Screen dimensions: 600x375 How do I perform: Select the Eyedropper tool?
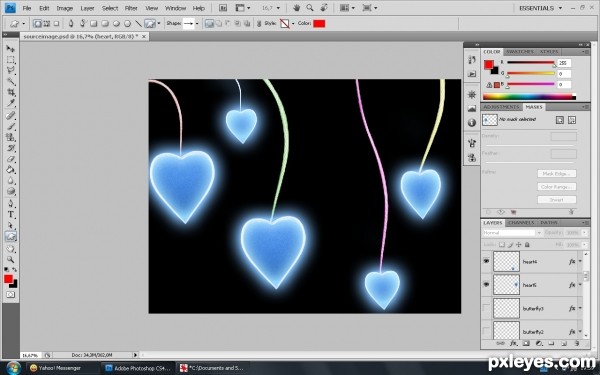coord(10,103)
